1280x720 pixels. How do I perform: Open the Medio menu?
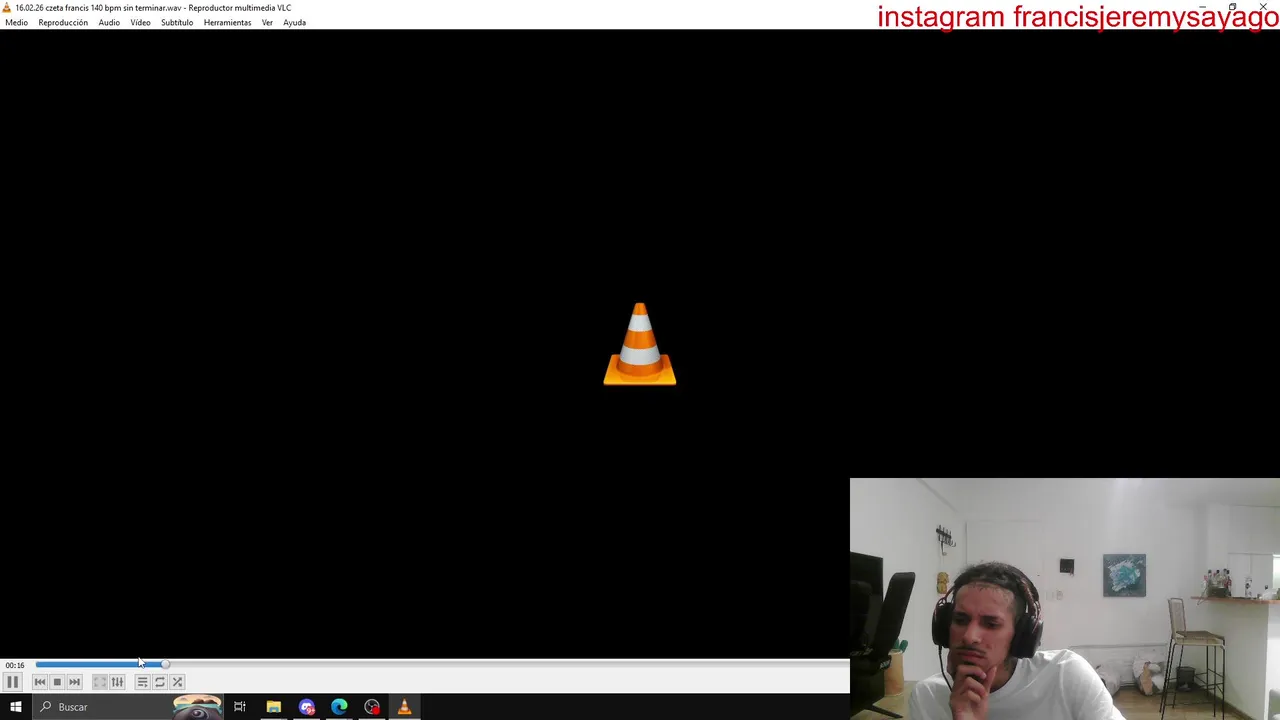17,22
